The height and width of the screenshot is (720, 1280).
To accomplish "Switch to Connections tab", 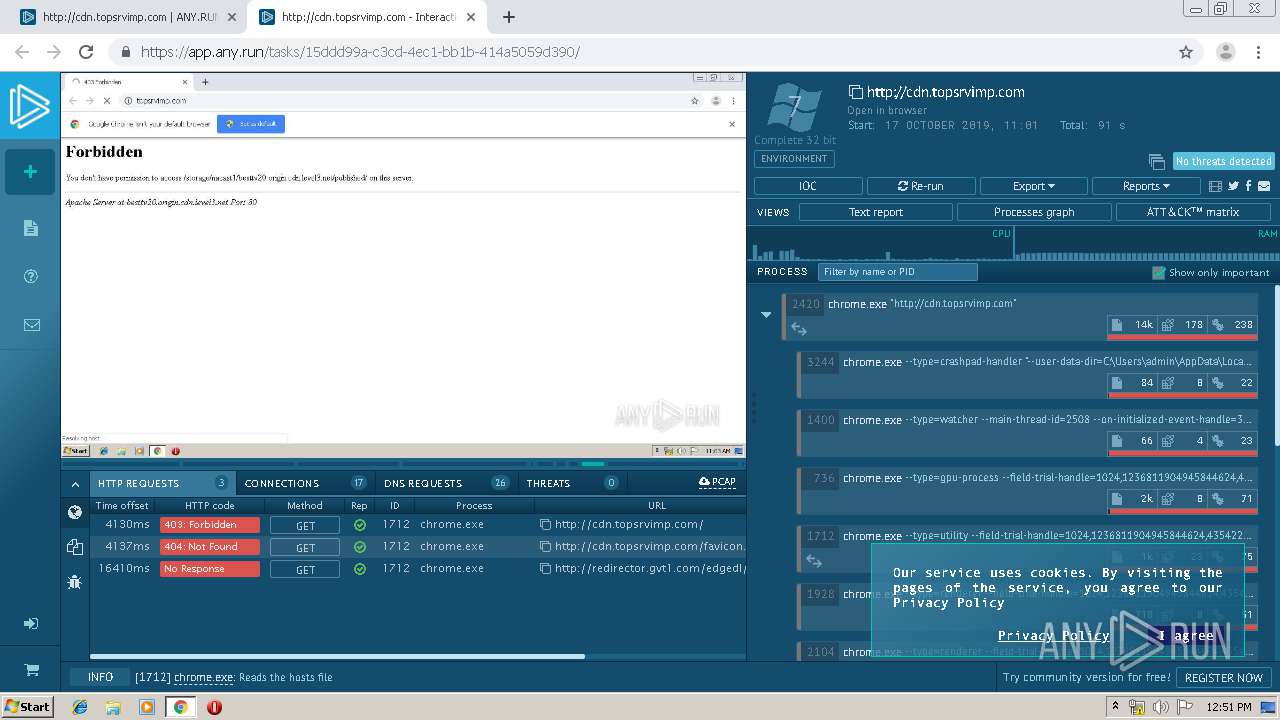I will tap(306, 483).
